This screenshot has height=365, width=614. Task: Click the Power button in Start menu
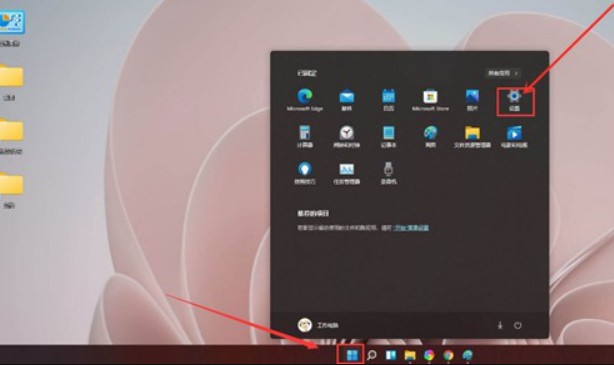[x=518, y=325]
